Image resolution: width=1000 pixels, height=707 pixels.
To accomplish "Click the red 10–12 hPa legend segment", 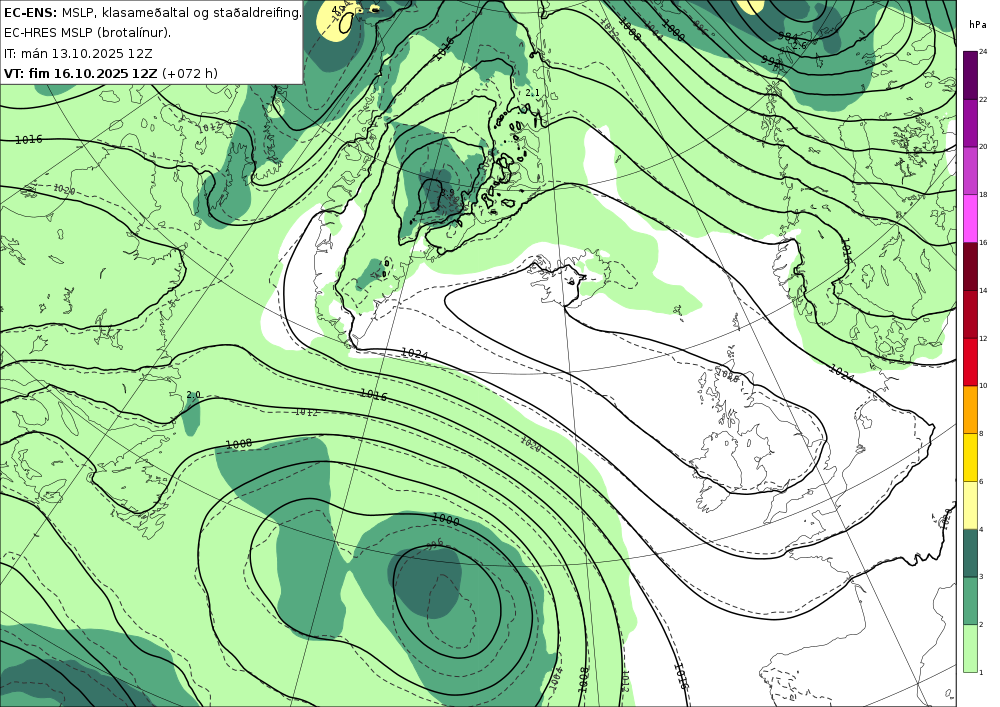I will click(970, 361).
